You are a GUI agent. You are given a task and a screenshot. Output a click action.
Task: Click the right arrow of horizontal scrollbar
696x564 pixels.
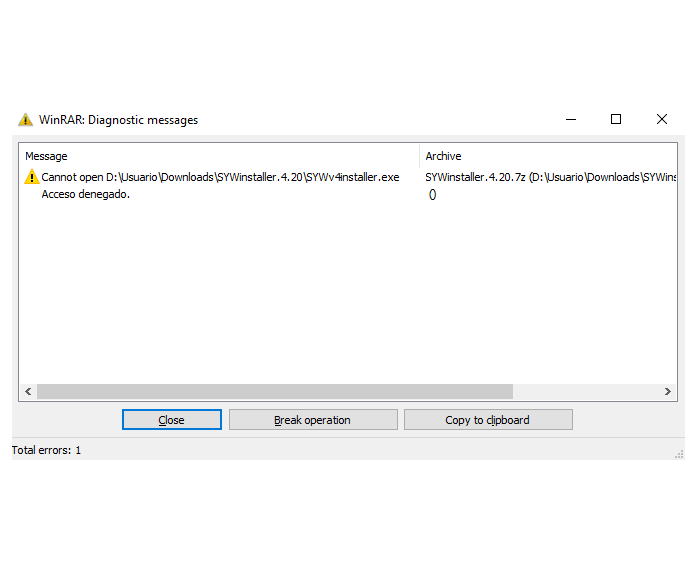pyautogui.click(x=668, y=391)
